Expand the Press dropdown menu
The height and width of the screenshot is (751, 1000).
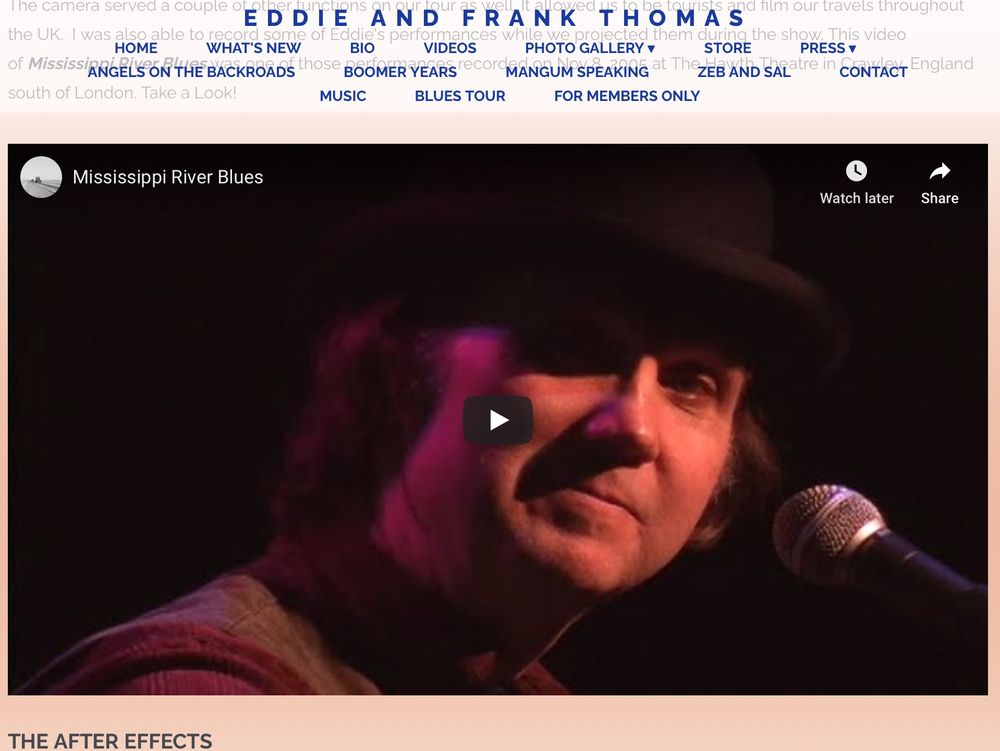pyautogui.click(x=828, y=48)
